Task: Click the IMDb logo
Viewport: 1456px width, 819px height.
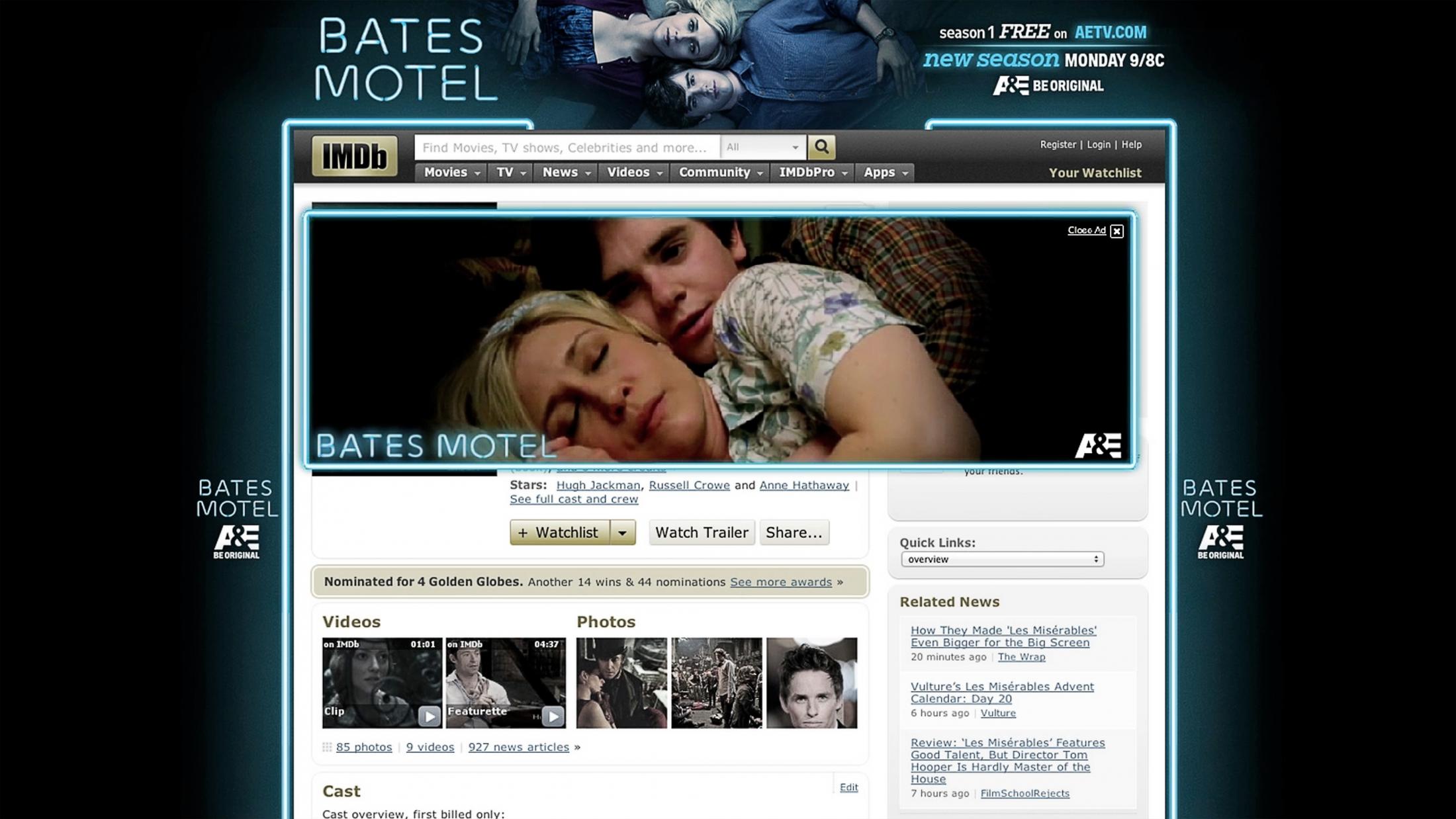Action: 355,156
